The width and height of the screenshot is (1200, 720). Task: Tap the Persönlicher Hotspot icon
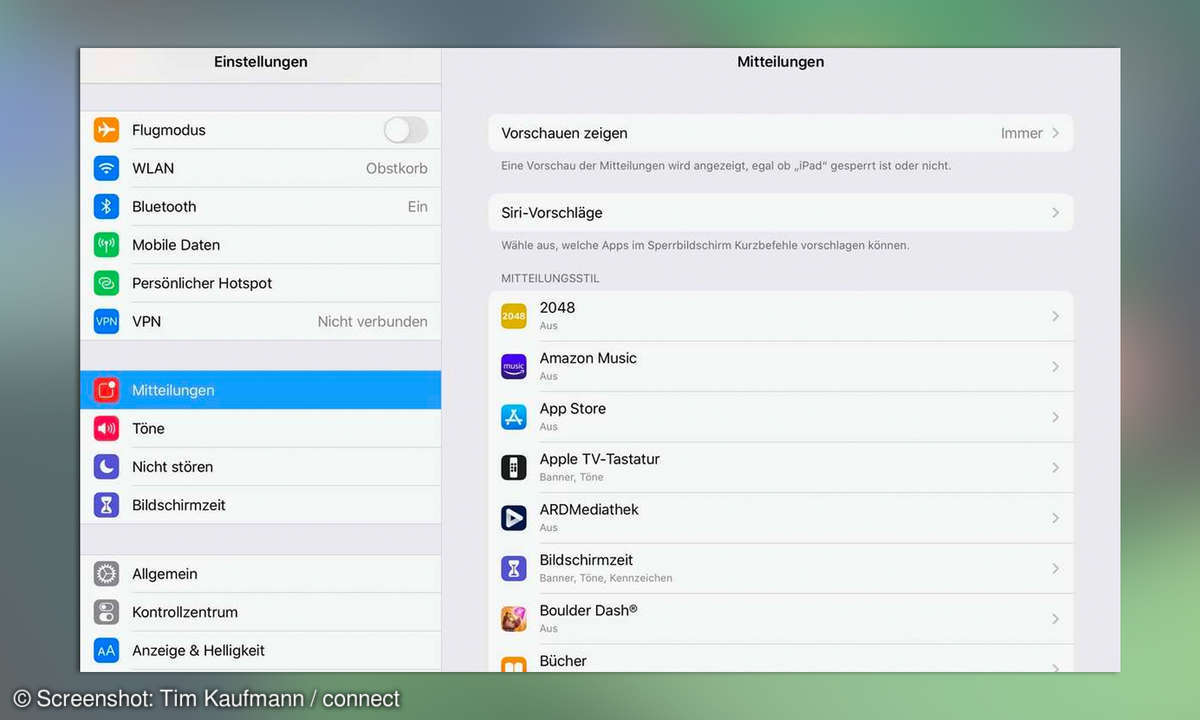click(106, 283)
